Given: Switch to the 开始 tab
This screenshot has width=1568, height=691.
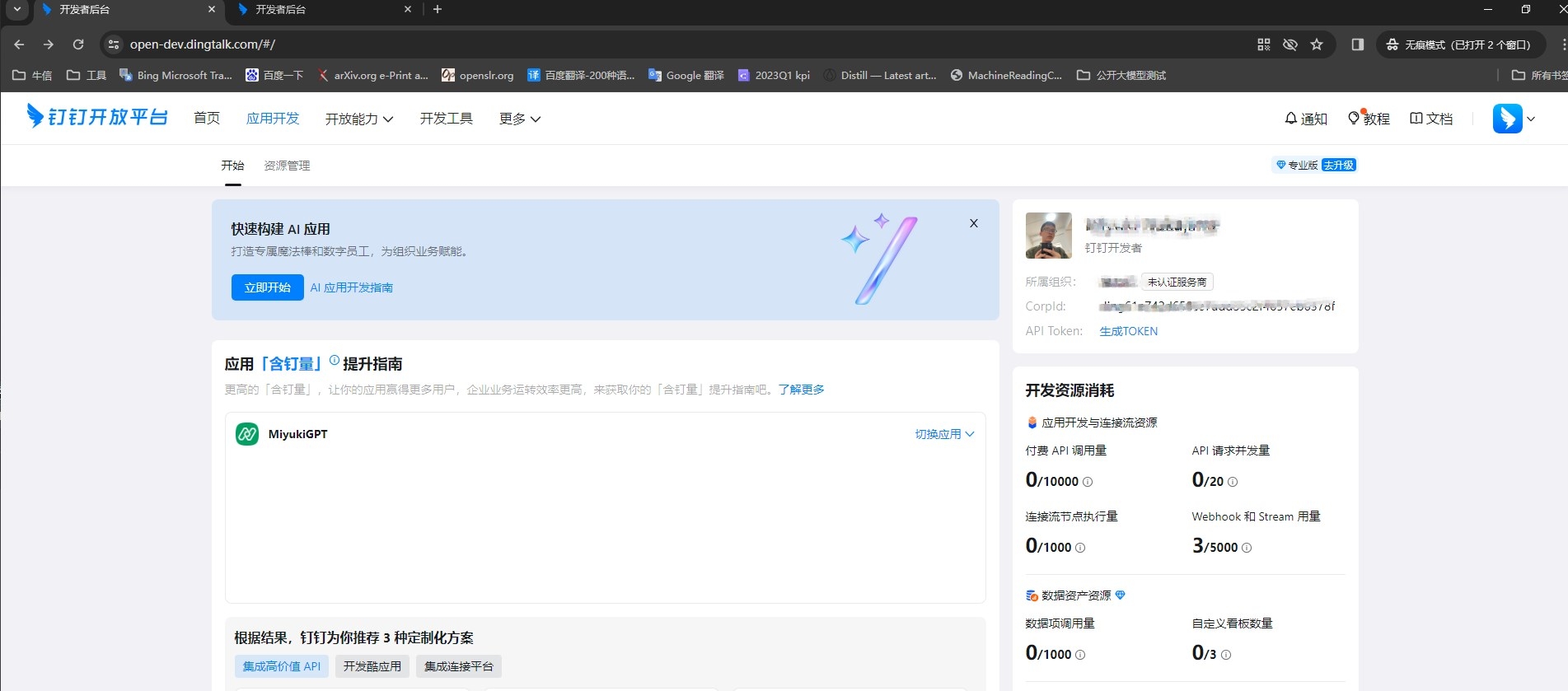Looking at the screenshot, I should point(232,166).
